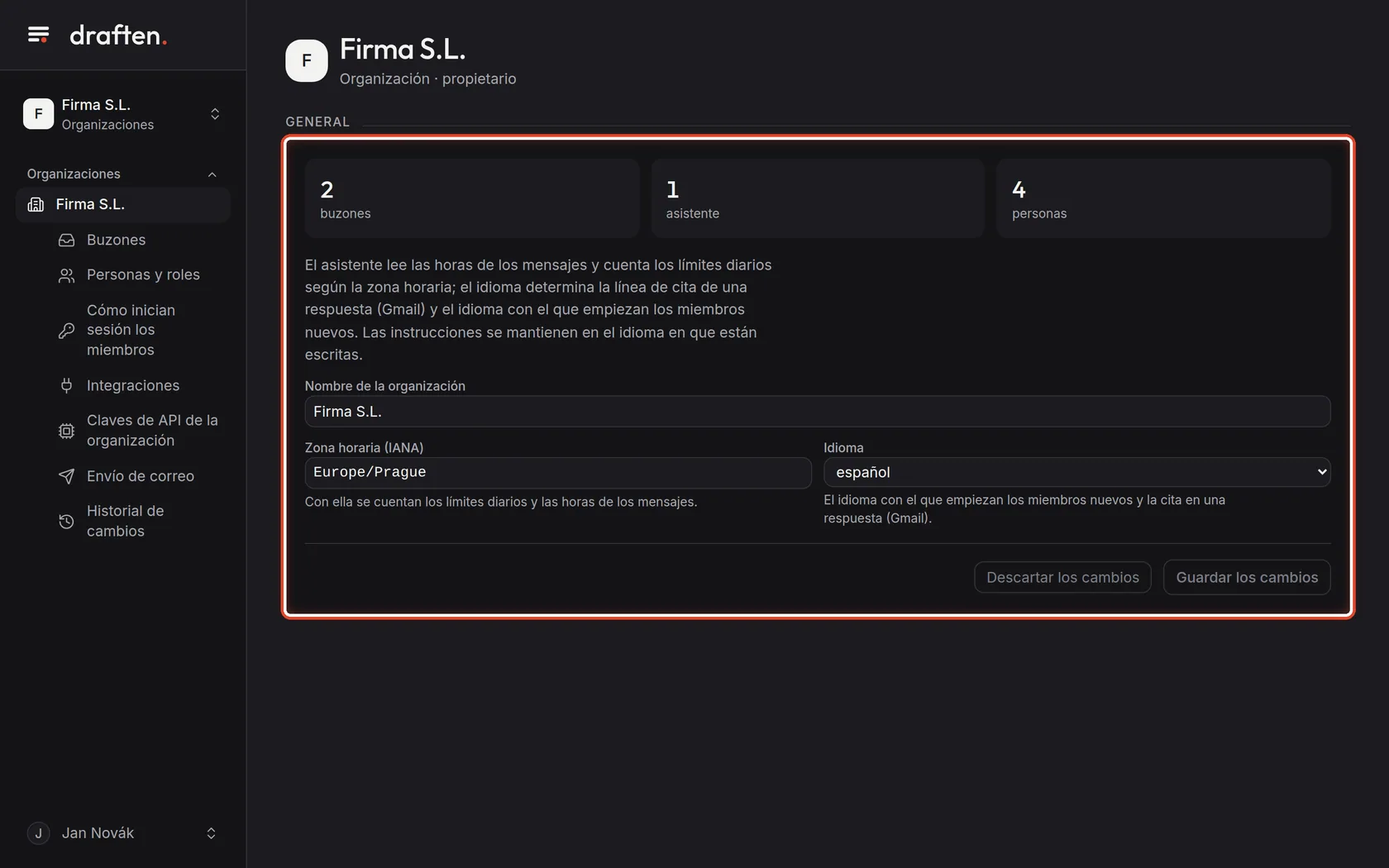Click the Organizaciones subtitle under Firma S.L.
The width and height of the screenshot is (1389, 868).
(107, 125)
